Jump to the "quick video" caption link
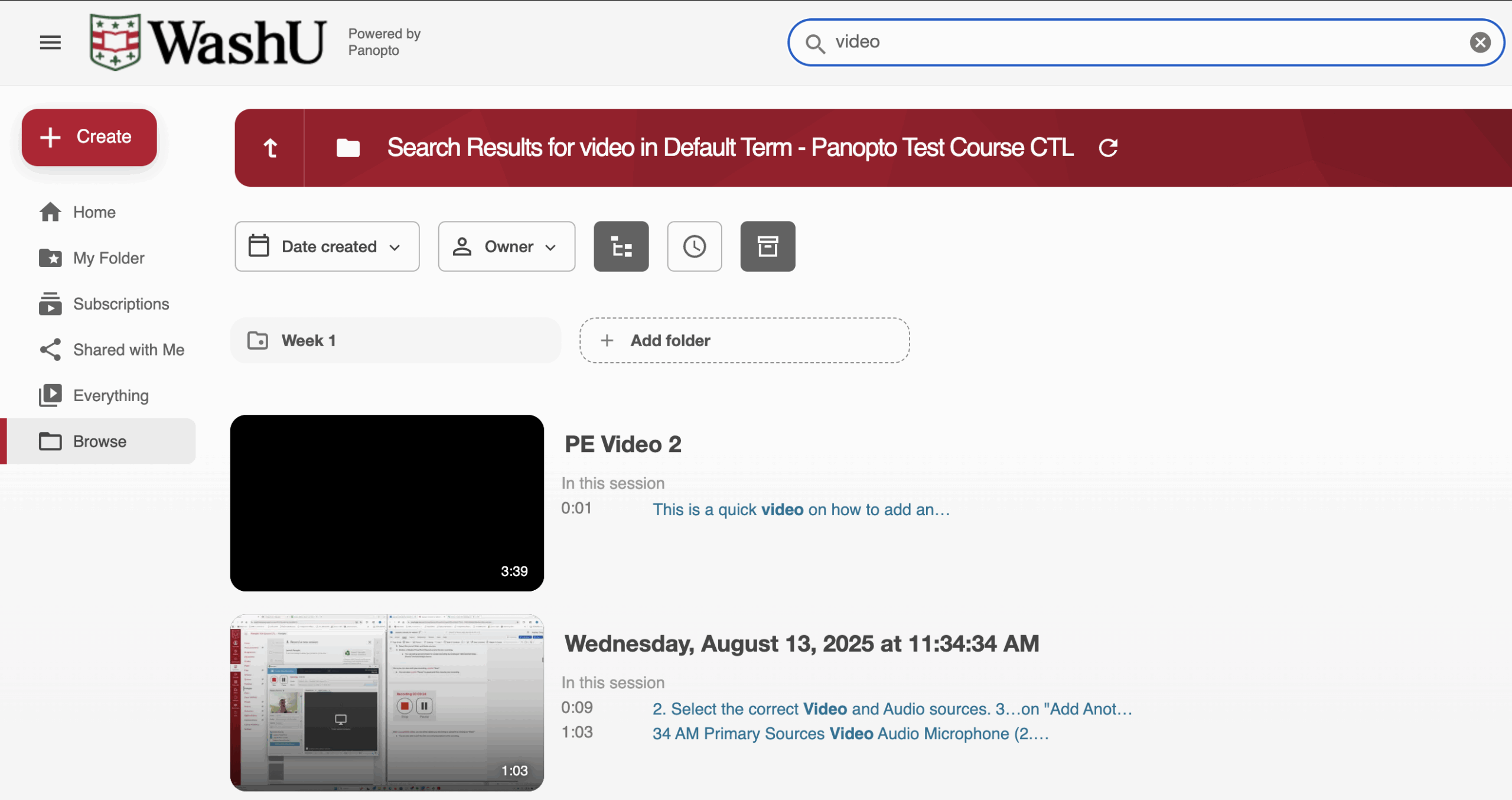Viewport: 1512px width, 800px height. (x=801, y=509)
